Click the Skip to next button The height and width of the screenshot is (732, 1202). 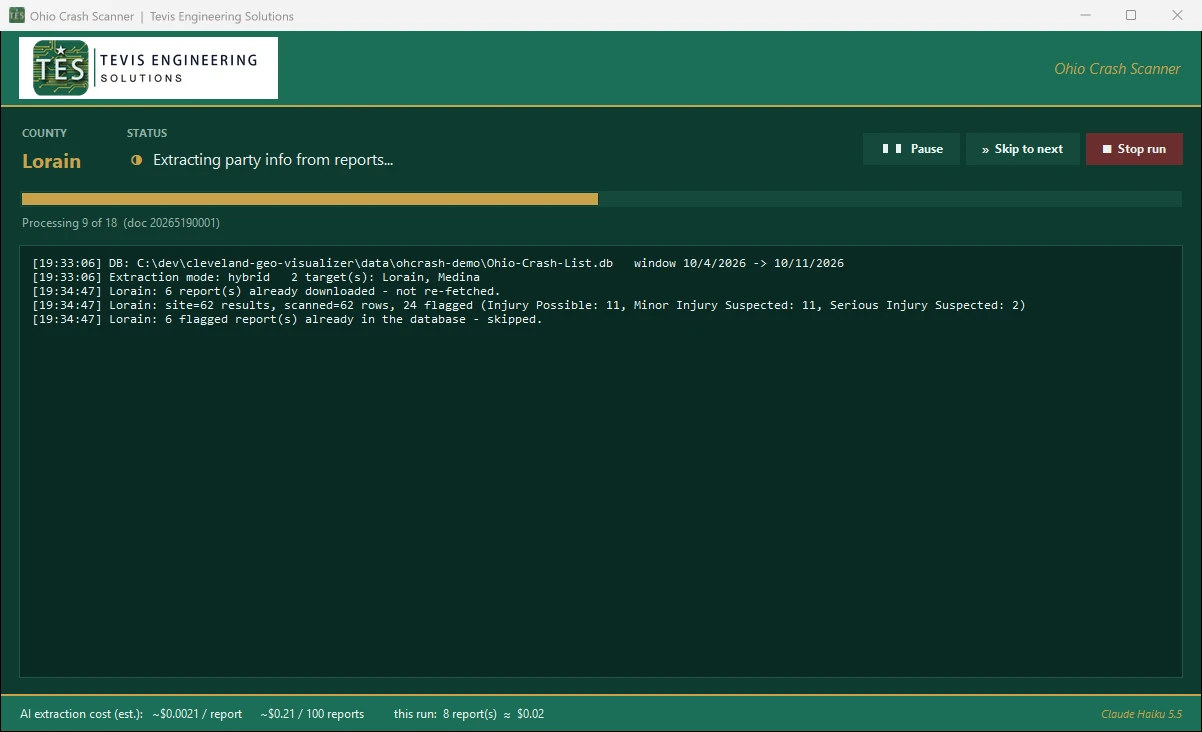1022,149
